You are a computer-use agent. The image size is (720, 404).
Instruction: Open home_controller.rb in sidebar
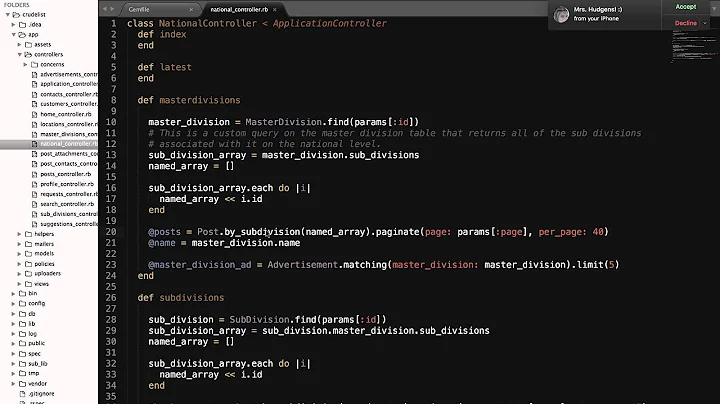(66, 114)
